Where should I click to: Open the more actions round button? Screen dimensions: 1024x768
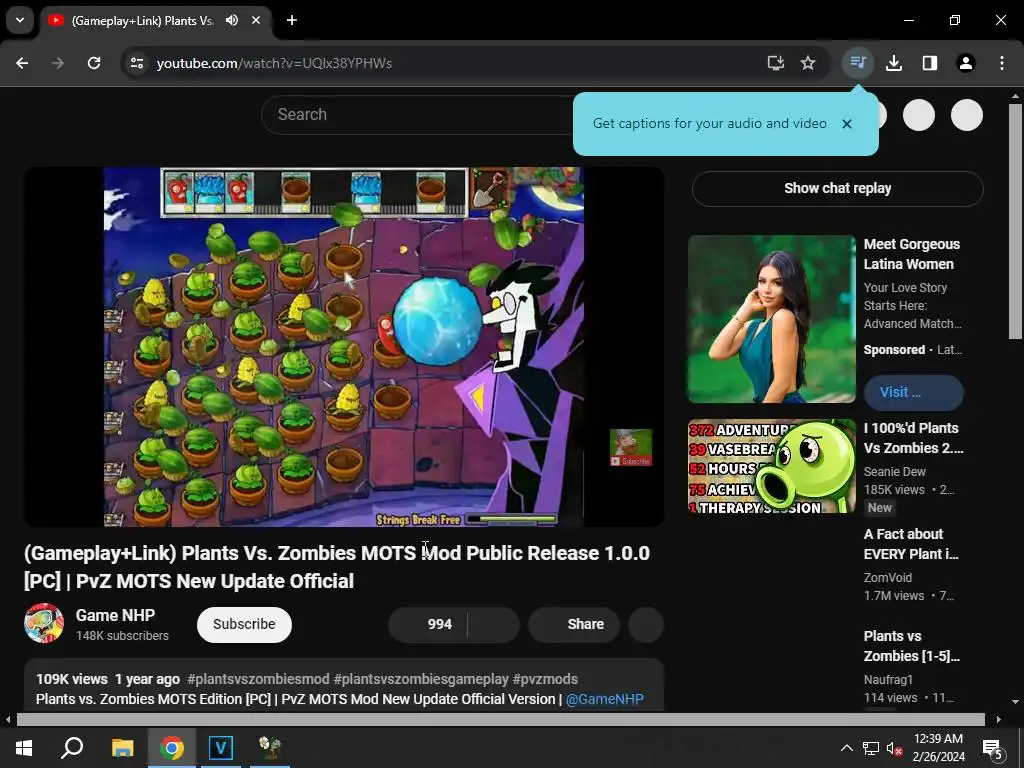coord(646,624)
